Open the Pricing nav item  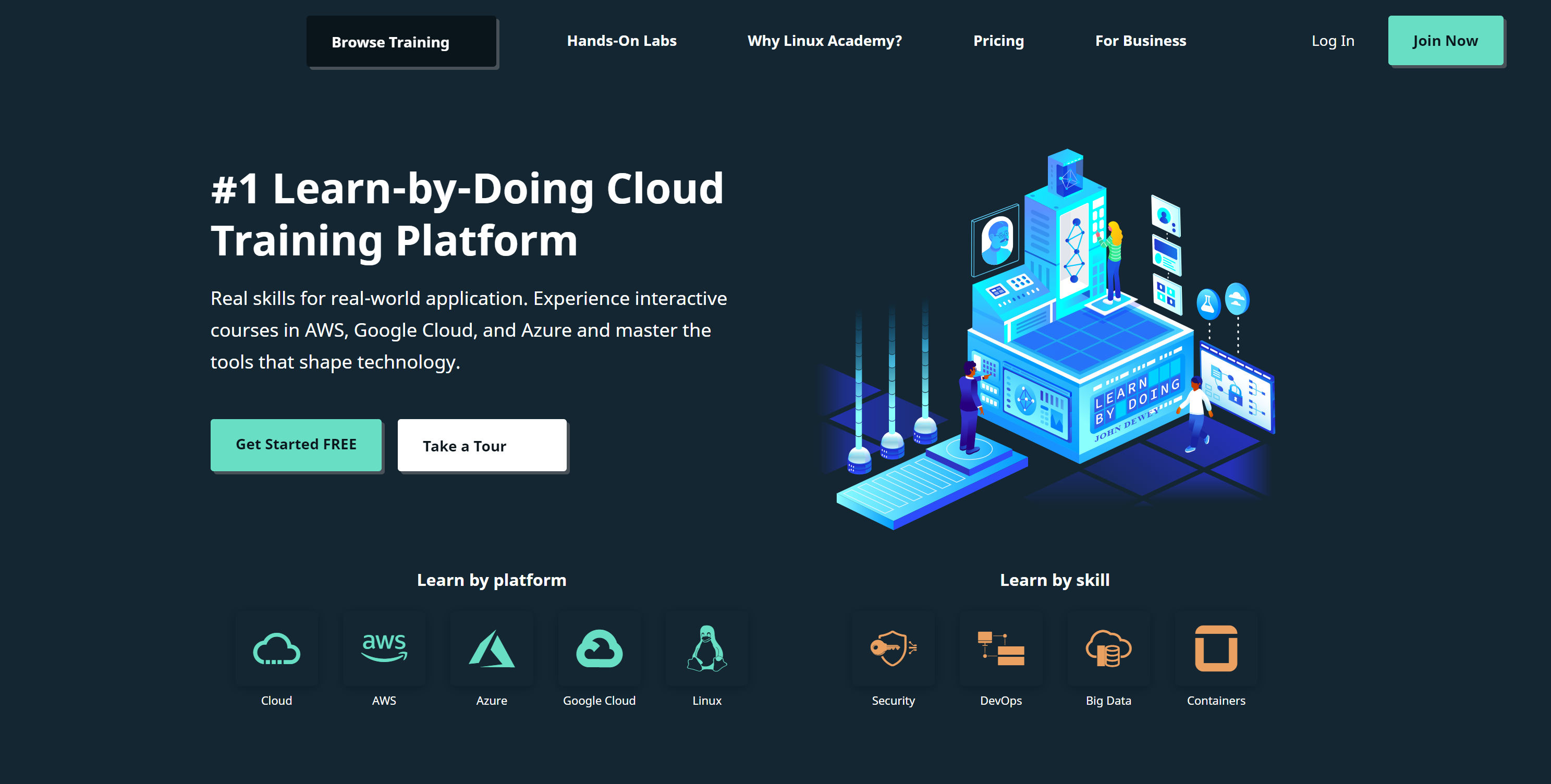pyautogui.click(x=998, y=41)
